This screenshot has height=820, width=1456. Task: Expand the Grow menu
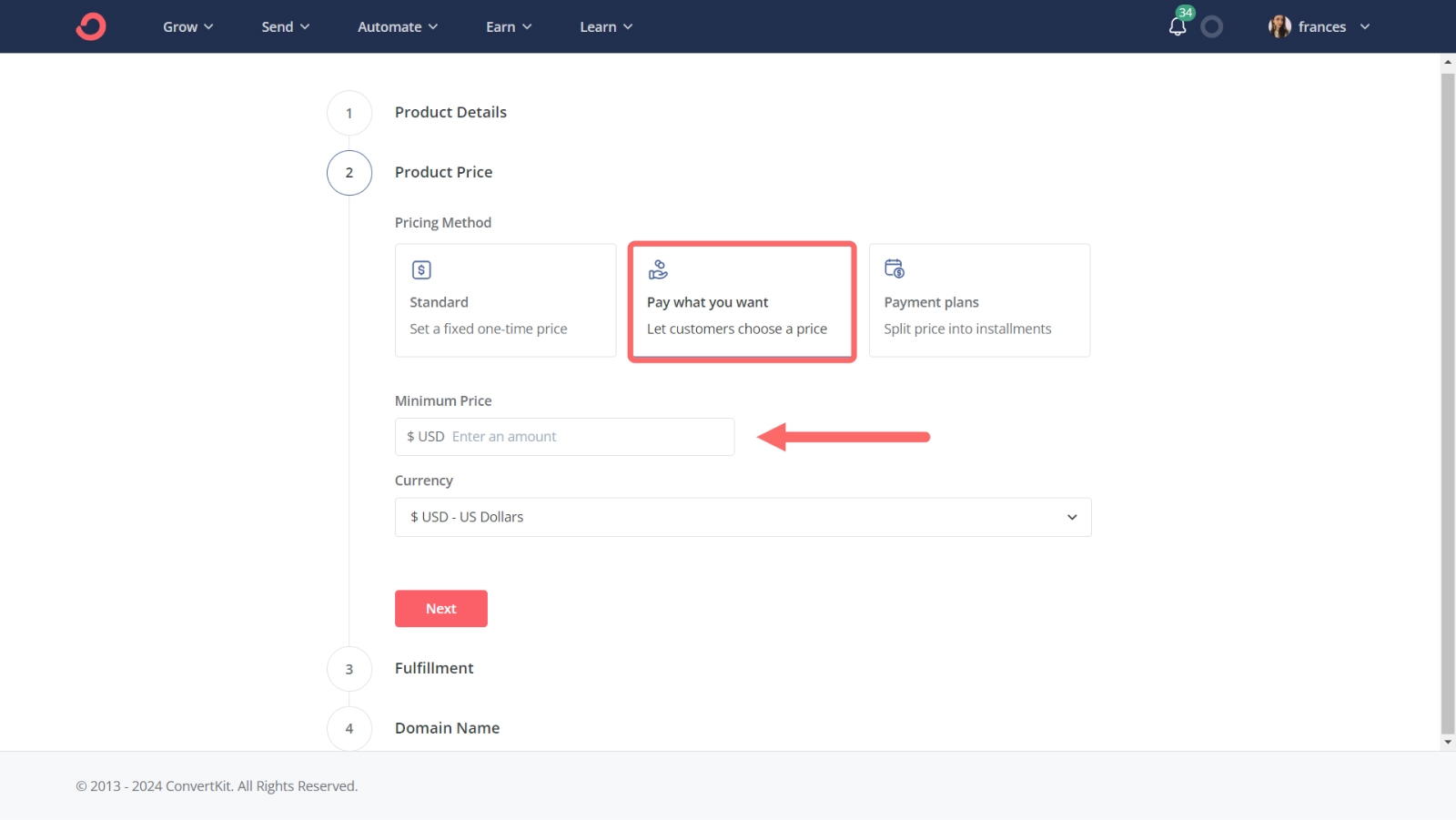tap(188, 27)
